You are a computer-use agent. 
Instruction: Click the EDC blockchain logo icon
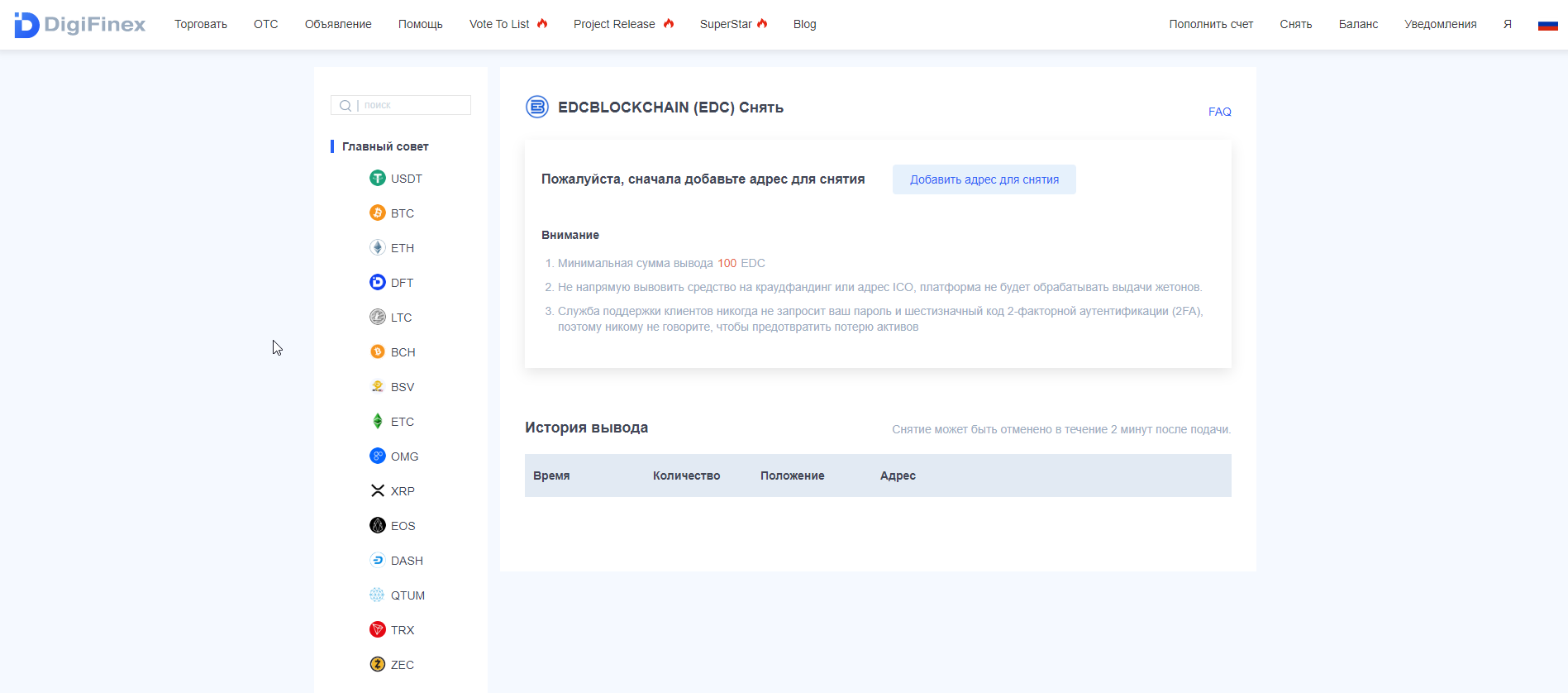click(x=537, y=107)
